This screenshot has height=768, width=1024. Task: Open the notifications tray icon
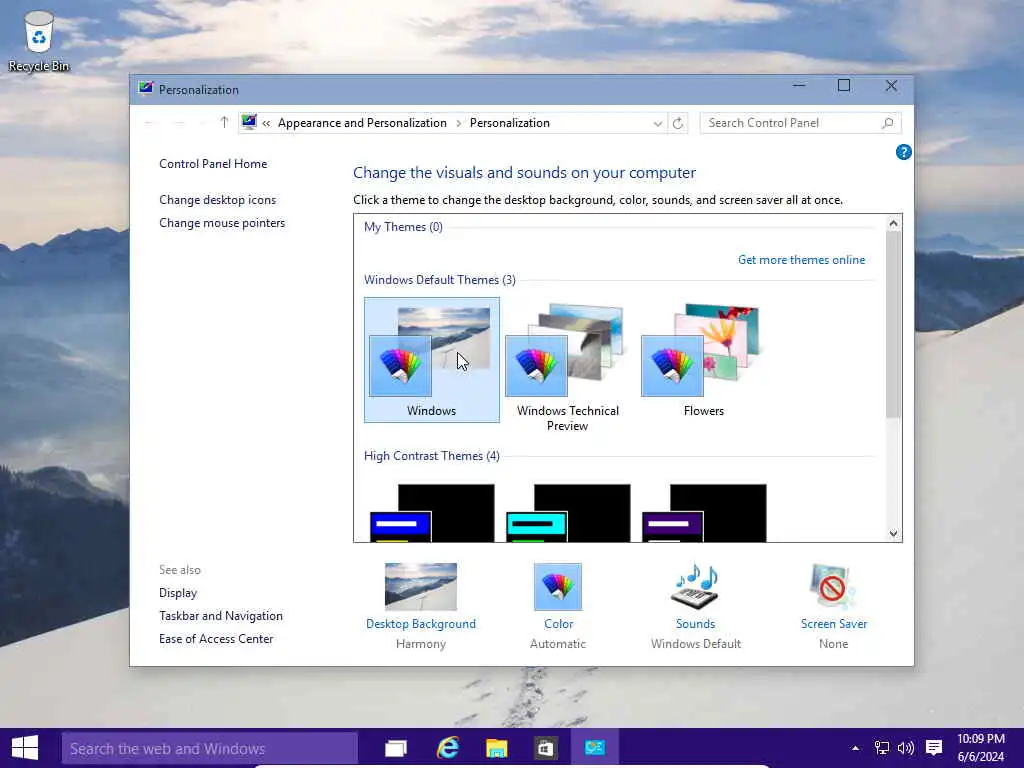click(x=934, y=748)
